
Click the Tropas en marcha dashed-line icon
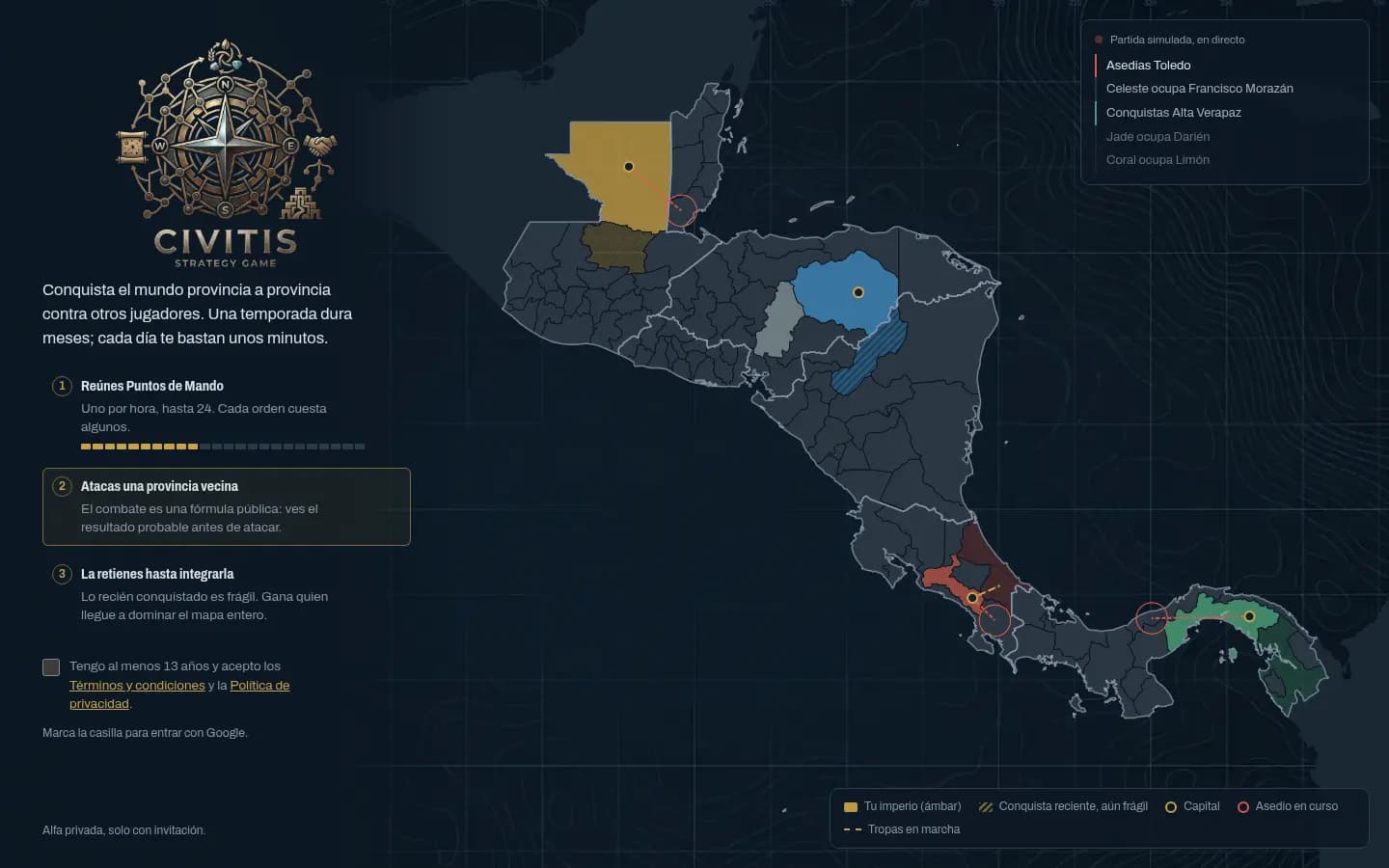click(x=853, y=829)
